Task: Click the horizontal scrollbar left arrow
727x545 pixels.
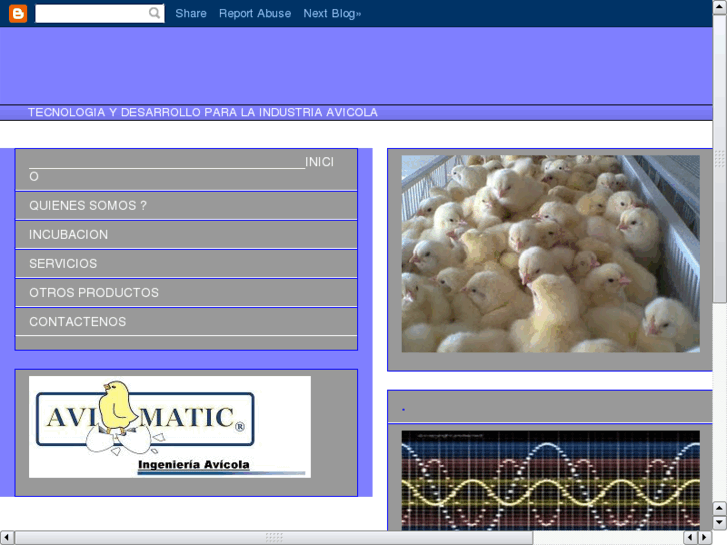Action: (x=7, y=538)
